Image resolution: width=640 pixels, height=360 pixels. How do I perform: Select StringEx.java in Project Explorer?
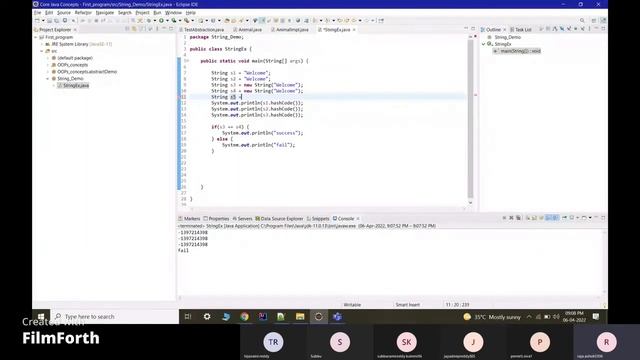tap(73, 85)
